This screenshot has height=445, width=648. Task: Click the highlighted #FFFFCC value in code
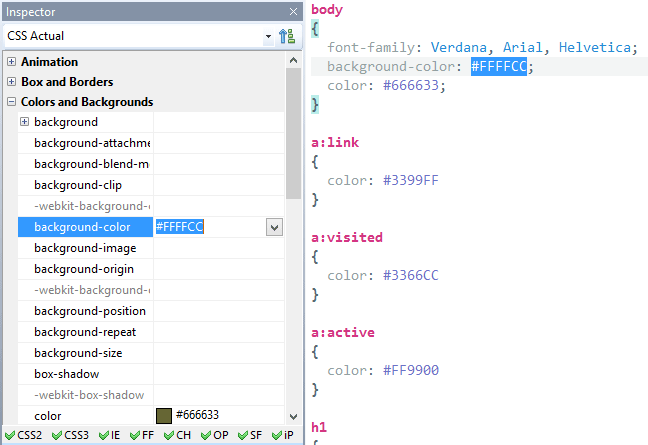coord(499,67)
